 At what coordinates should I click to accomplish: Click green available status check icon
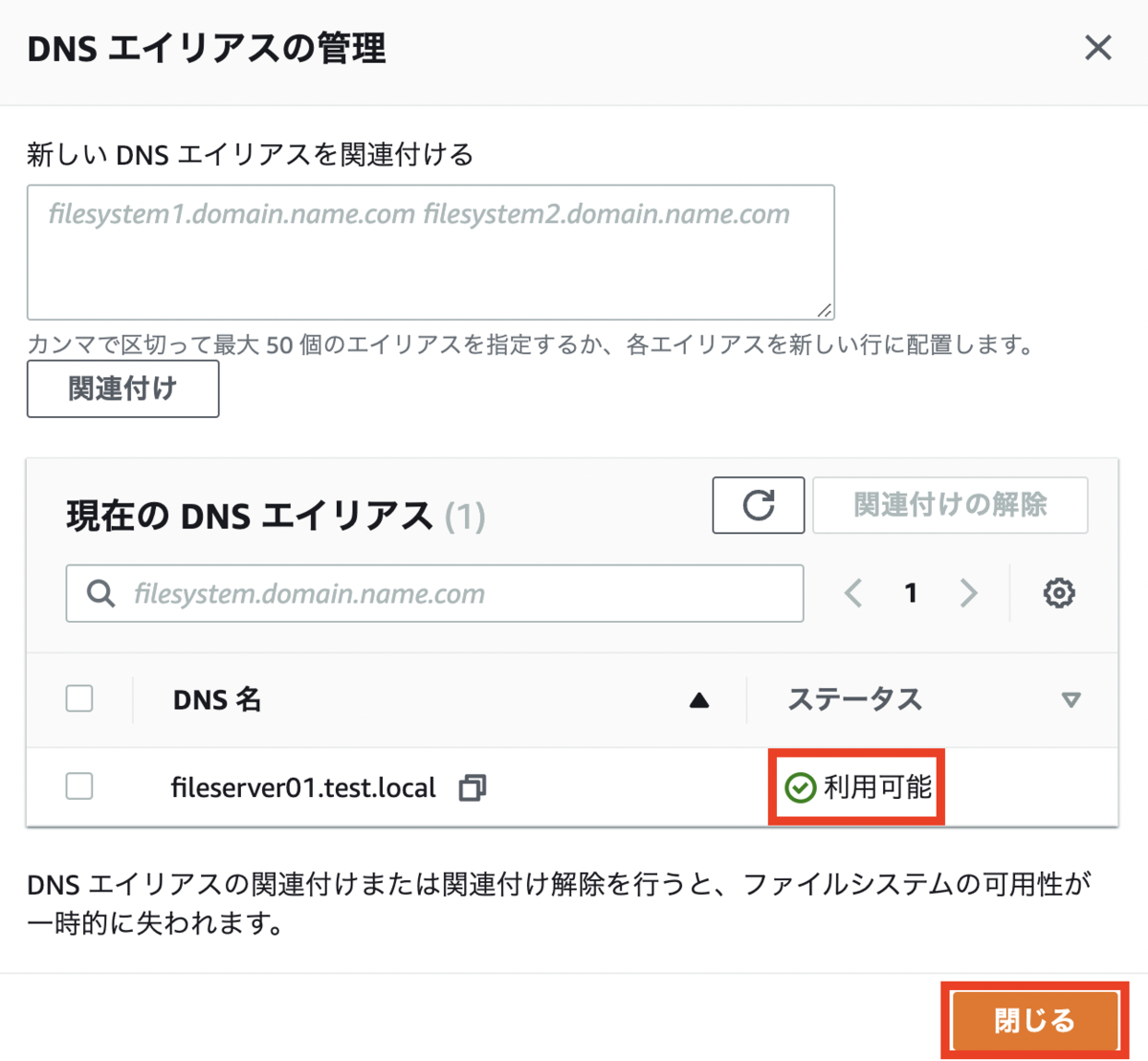[x=800, y=787]
